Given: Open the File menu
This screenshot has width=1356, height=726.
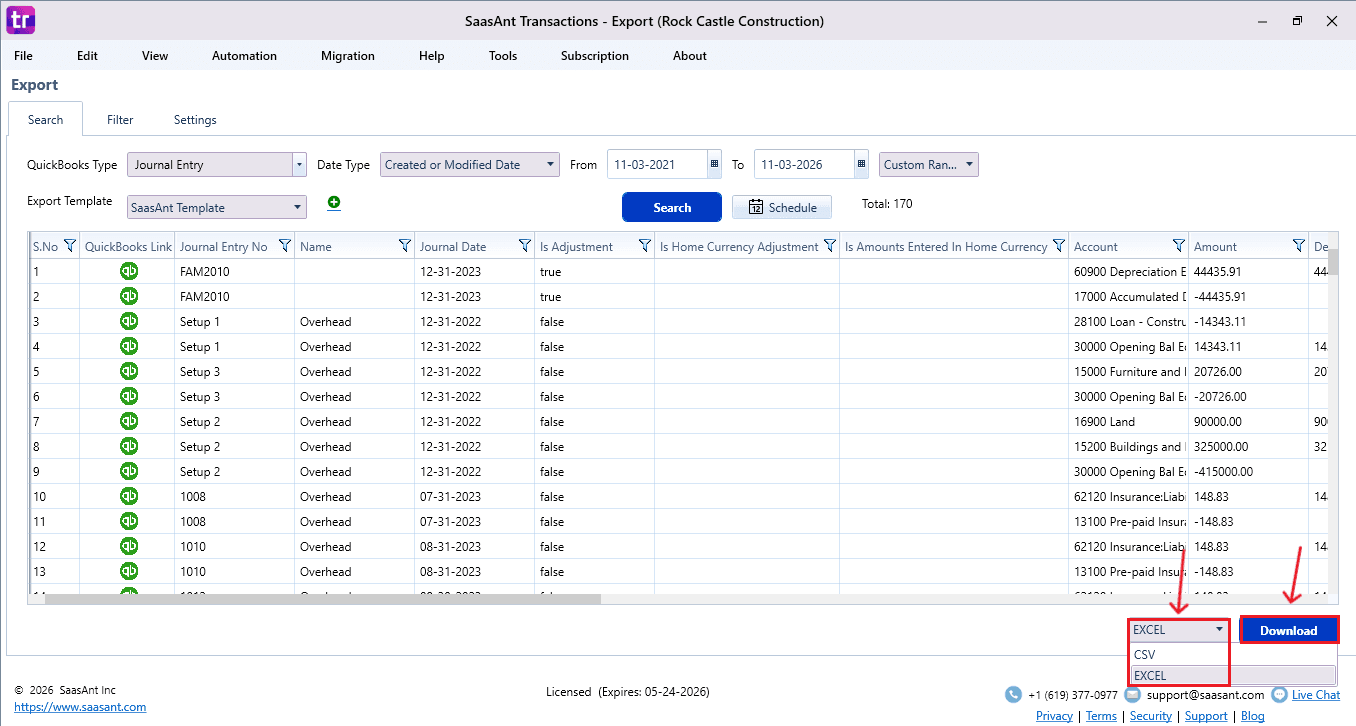Looking at the screenshot, I should click(23, 56).
